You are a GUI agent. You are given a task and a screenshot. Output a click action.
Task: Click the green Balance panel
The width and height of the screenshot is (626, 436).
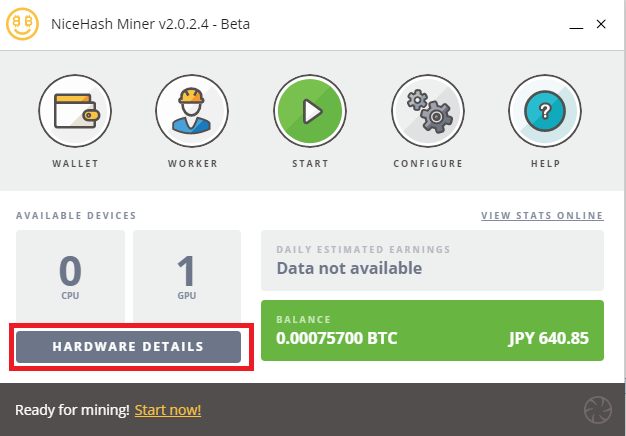click(x=432, y=331)
